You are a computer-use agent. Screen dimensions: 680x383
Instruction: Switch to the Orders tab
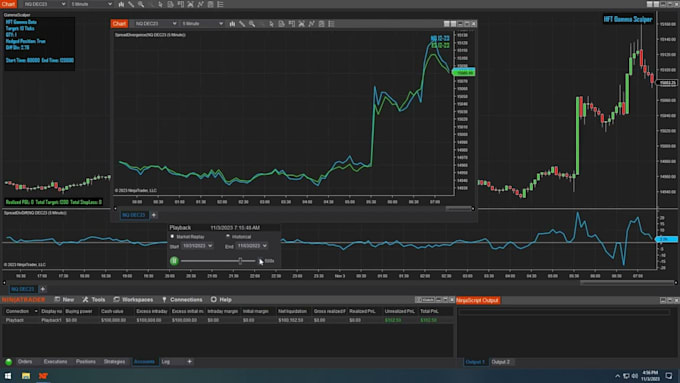25,362
